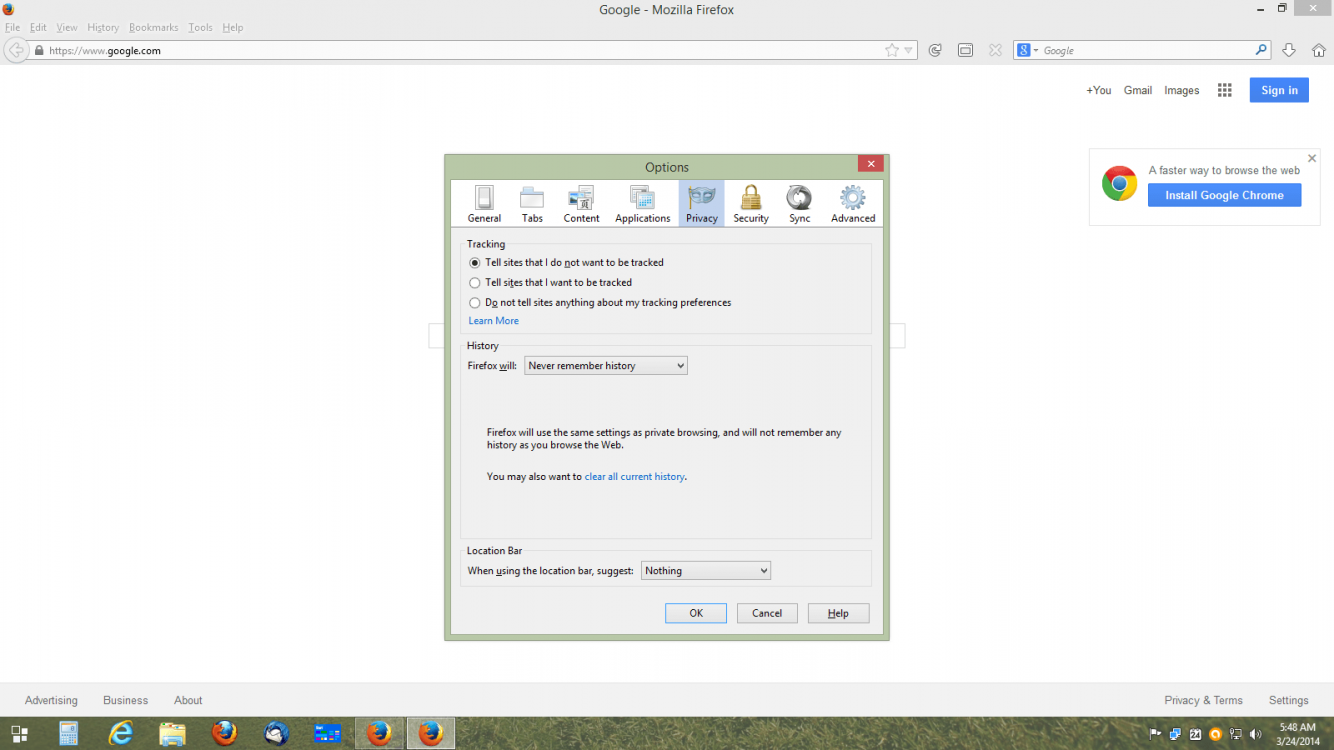Open the History menu
This screenshot has height=750, width=1334.
click(103, 27)
